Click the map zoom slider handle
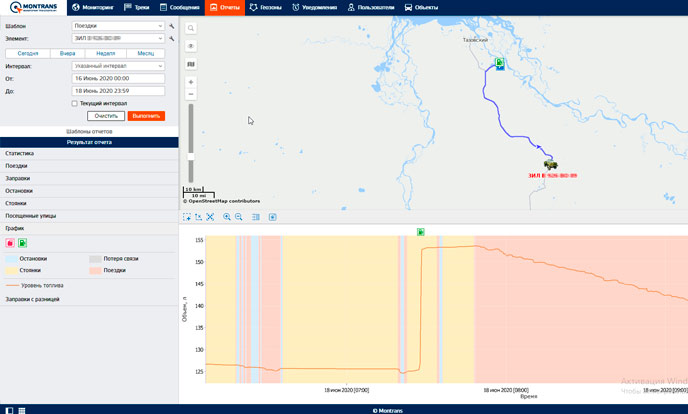Viewport: 688px width, 414px height. click(x=191, y=157)
